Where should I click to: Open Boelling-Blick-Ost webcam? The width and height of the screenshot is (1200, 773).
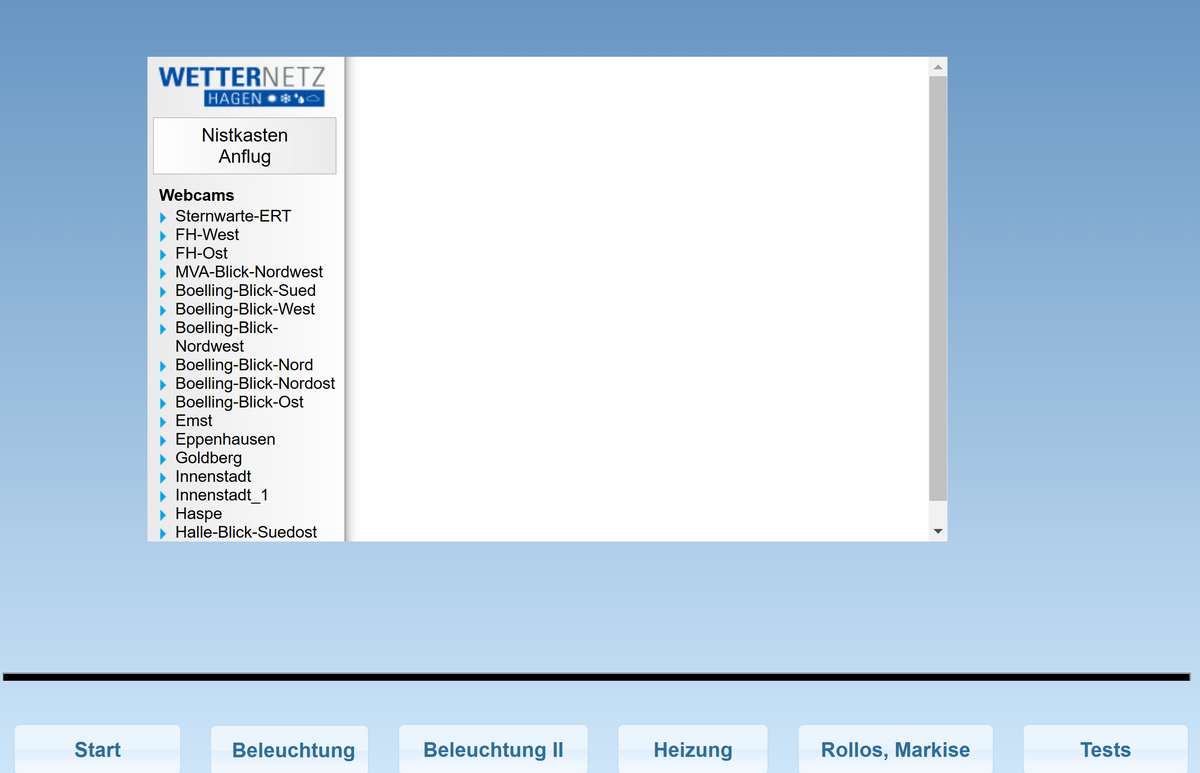[x=239, y=402]
